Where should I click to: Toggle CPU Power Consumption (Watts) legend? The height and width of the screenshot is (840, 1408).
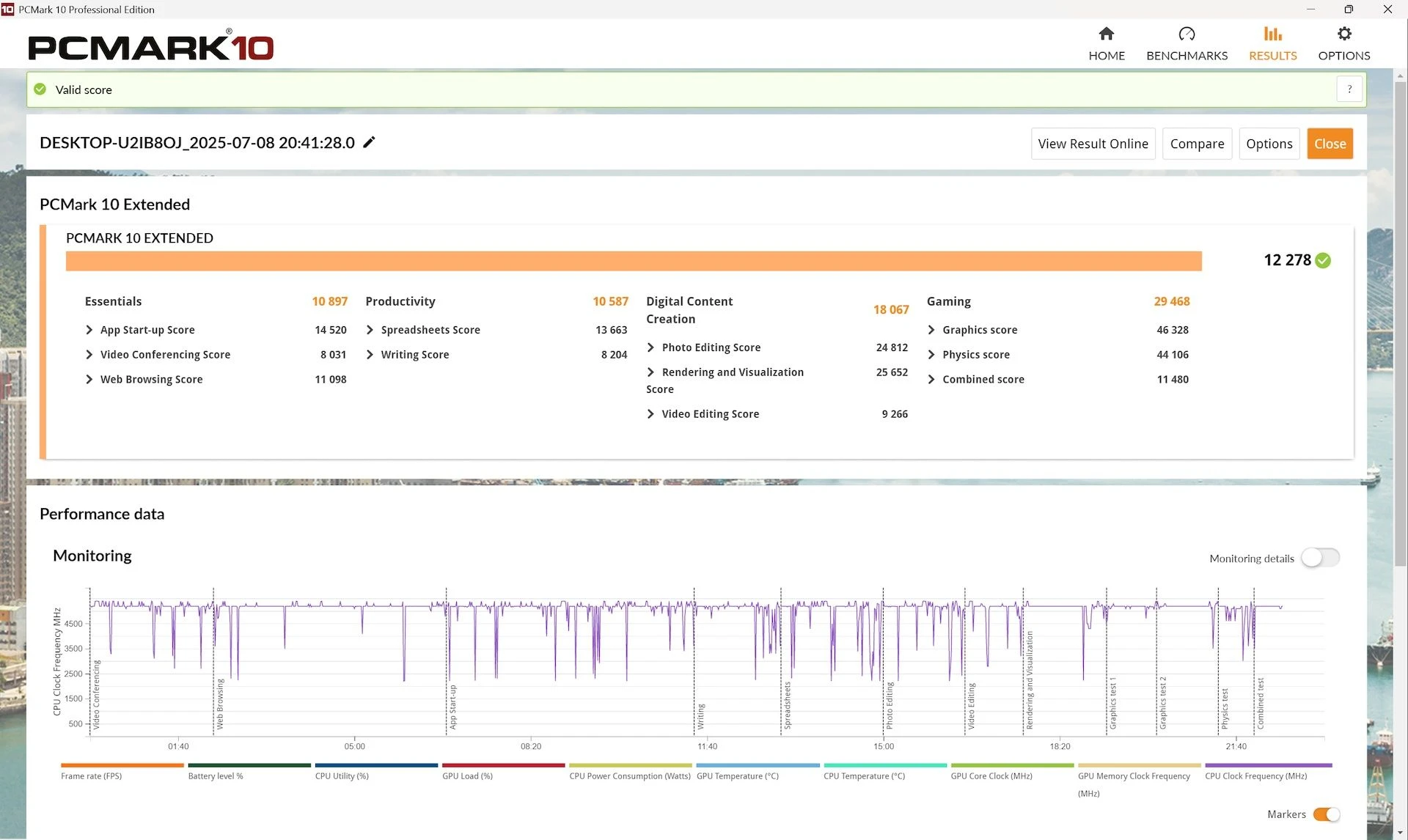click(630, 771)
